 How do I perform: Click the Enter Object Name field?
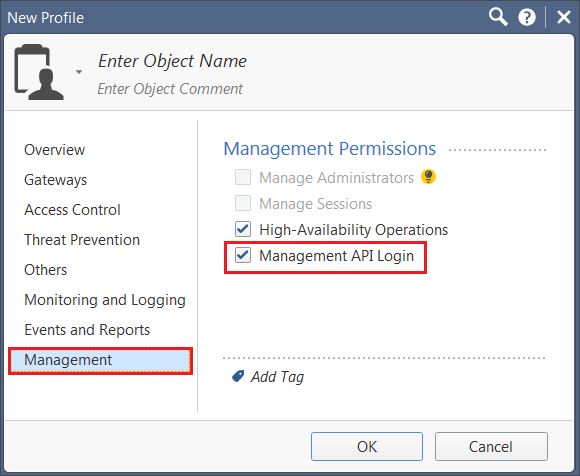click(172, 61)
